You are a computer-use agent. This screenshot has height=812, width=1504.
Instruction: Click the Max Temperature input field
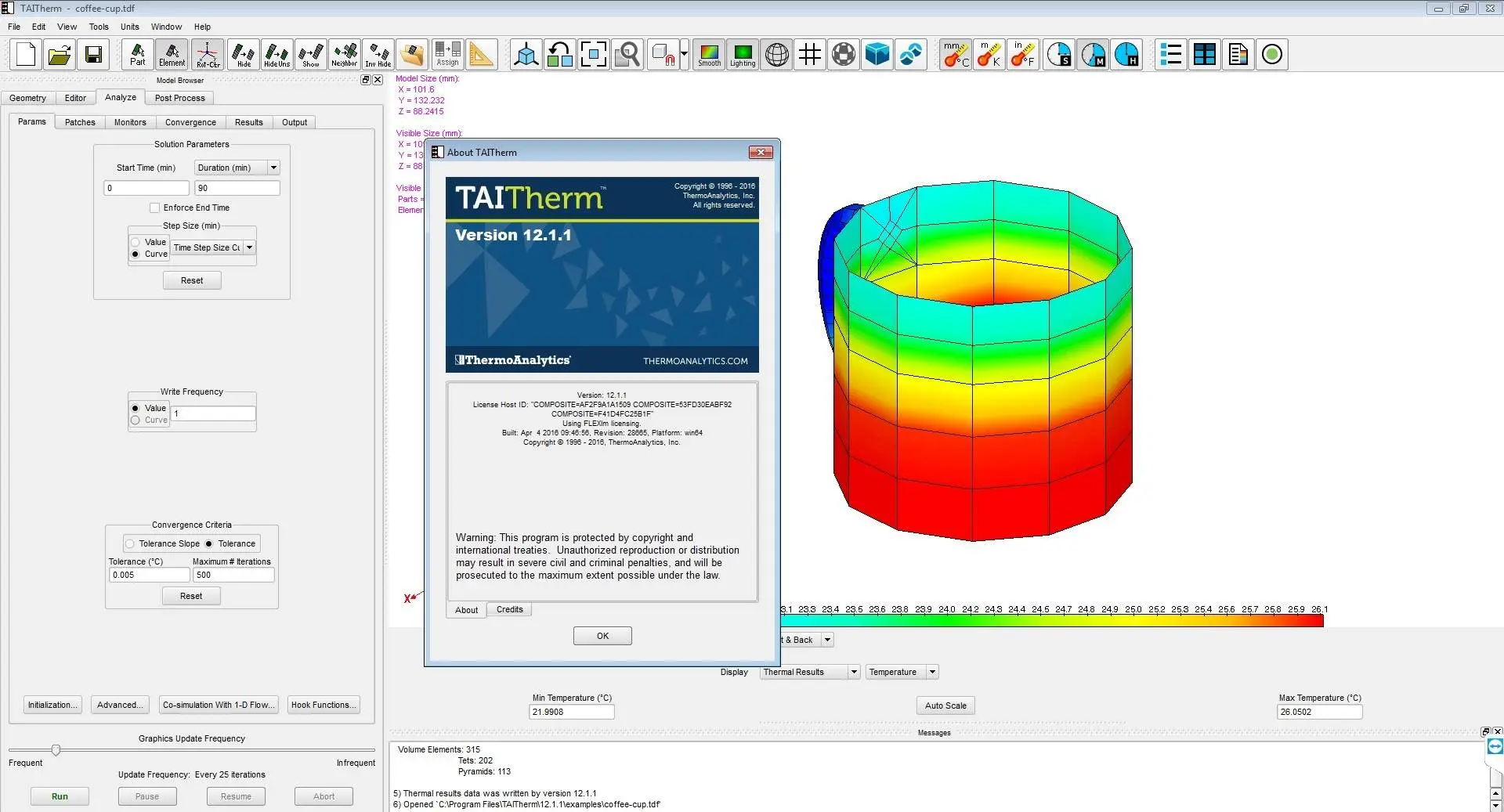click(1320, 712)
